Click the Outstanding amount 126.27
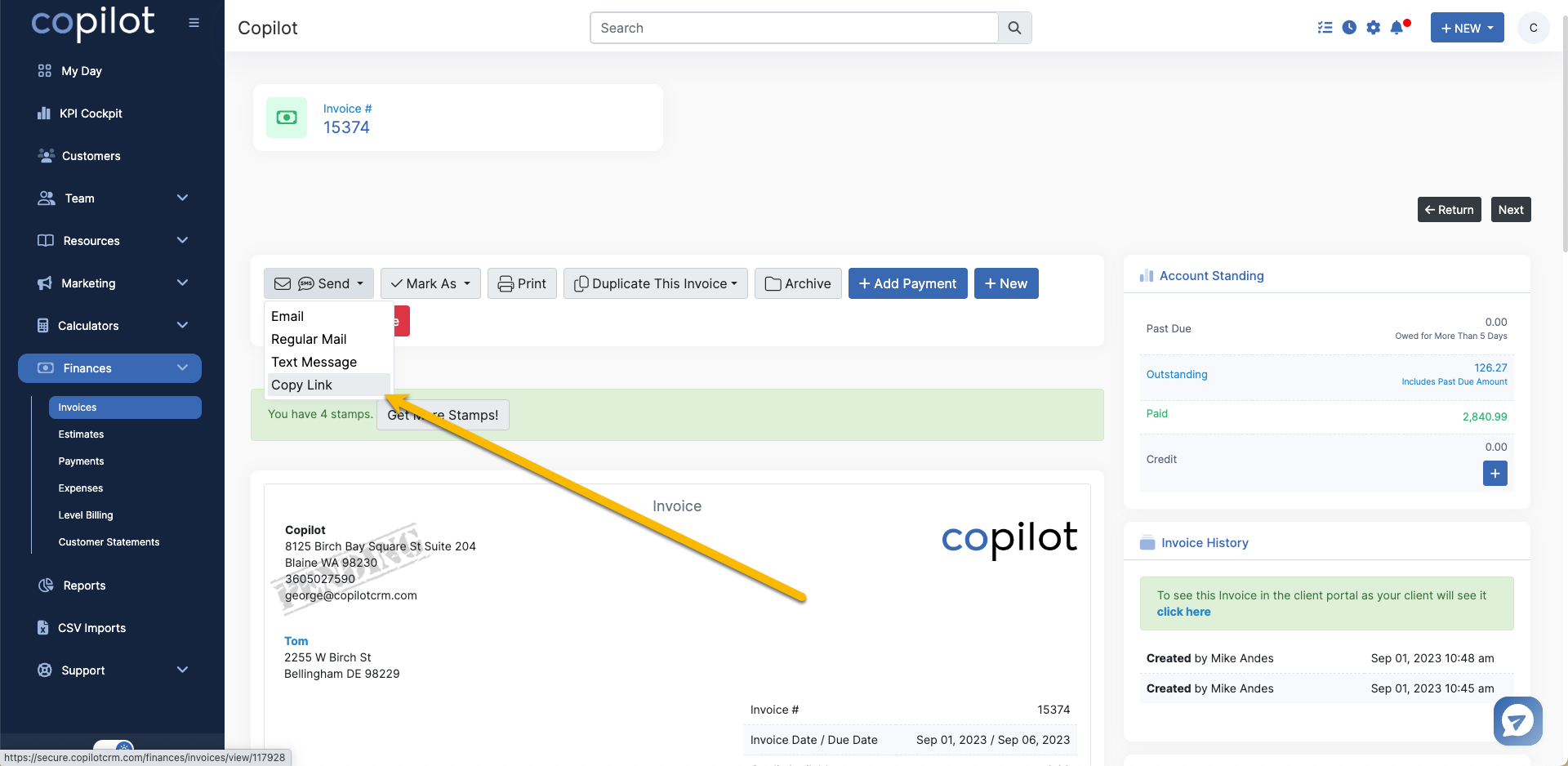The height and width of the screenshot is (766, 1568). coord(1490,367)
